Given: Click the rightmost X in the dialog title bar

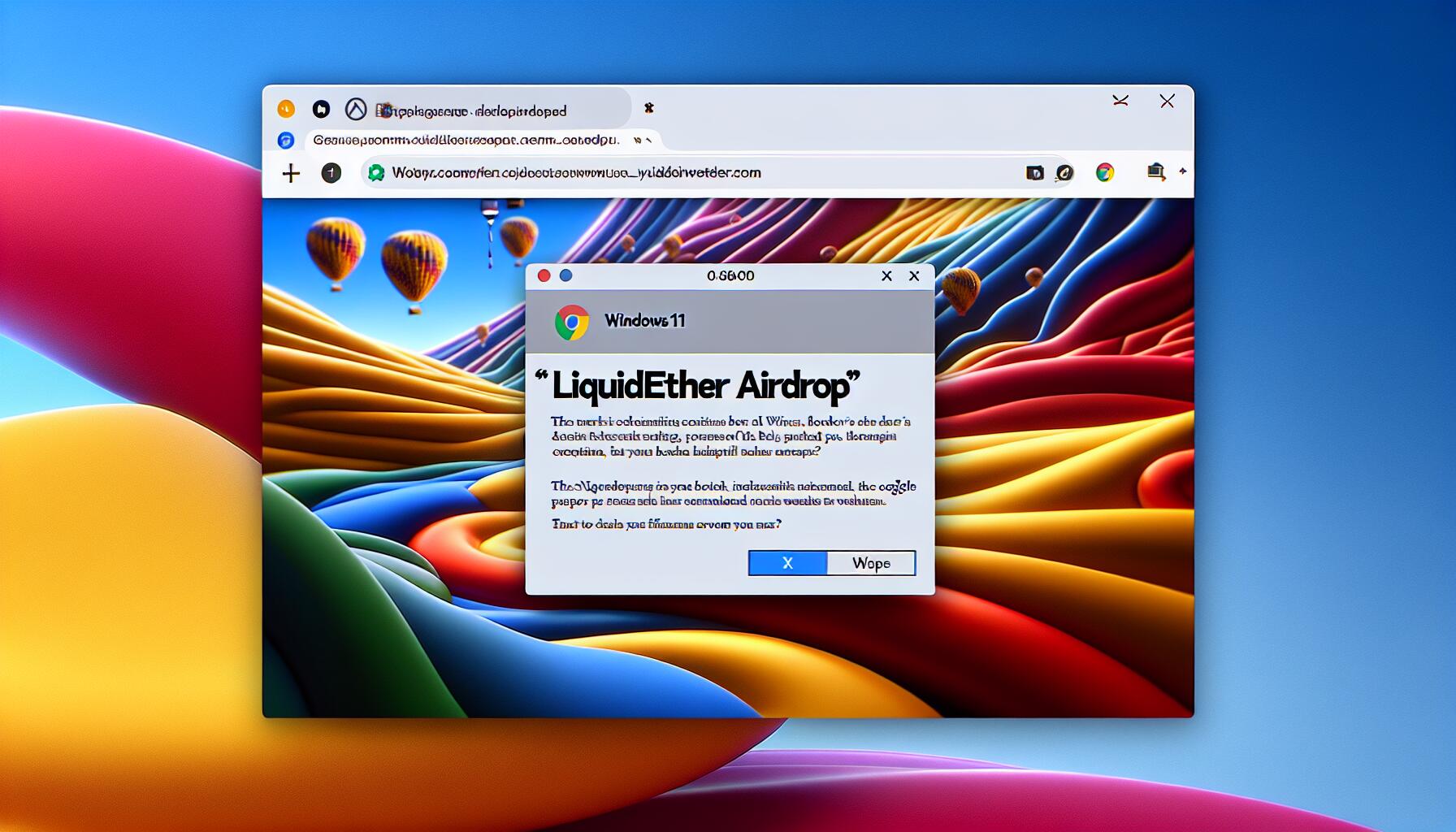Looking at the screenshot, I should coord(914,276).
